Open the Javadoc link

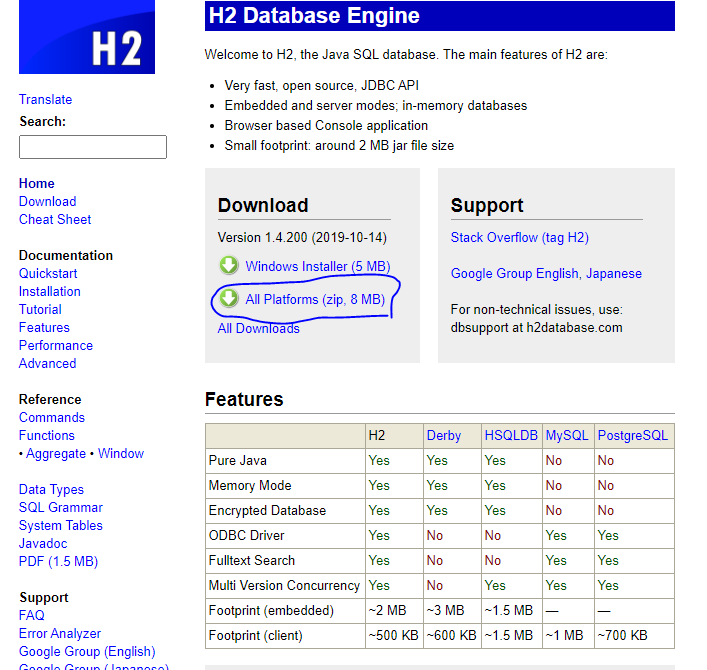coord(43,544)
